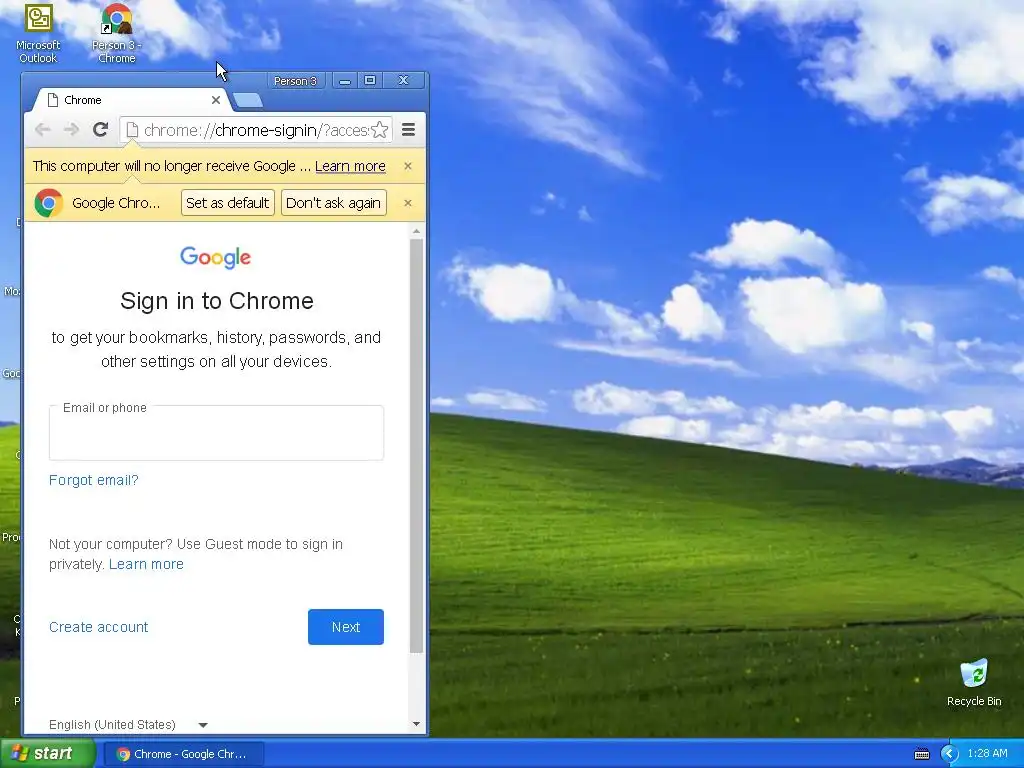
Task: Click the blue Next button
Action: tap(345, 627)
